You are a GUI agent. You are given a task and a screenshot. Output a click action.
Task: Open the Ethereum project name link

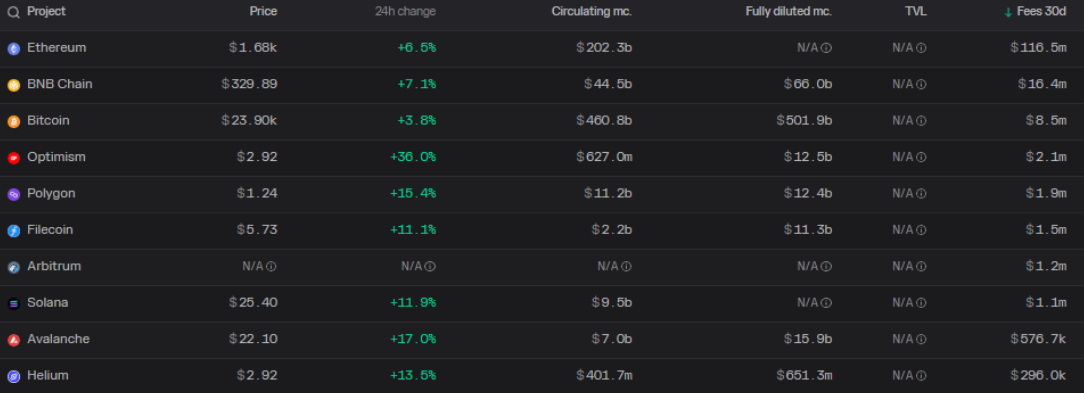pyautogui.click(x=57, y=48)
